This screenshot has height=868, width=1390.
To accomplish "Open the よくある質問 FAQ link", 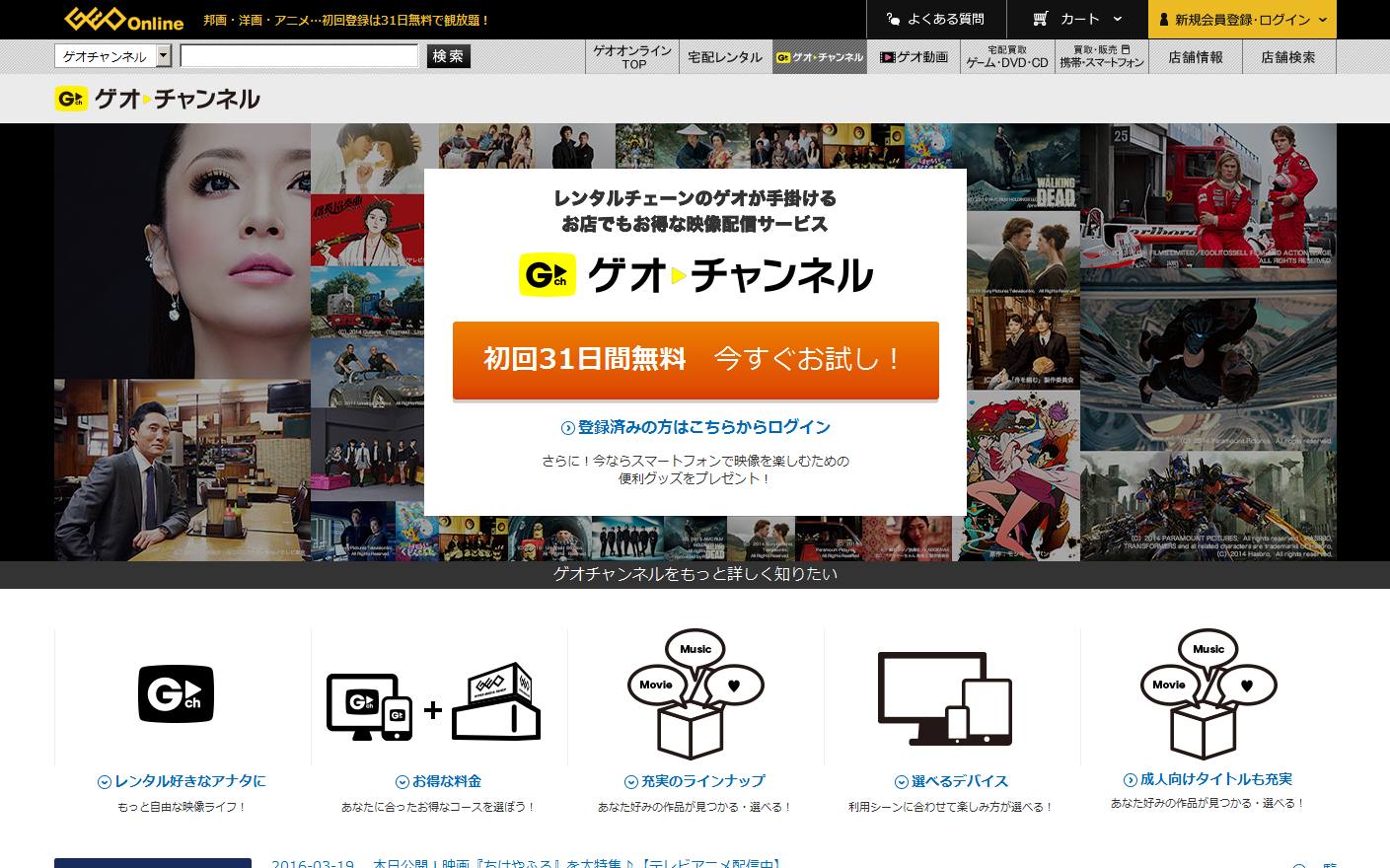I will point(935,19).
